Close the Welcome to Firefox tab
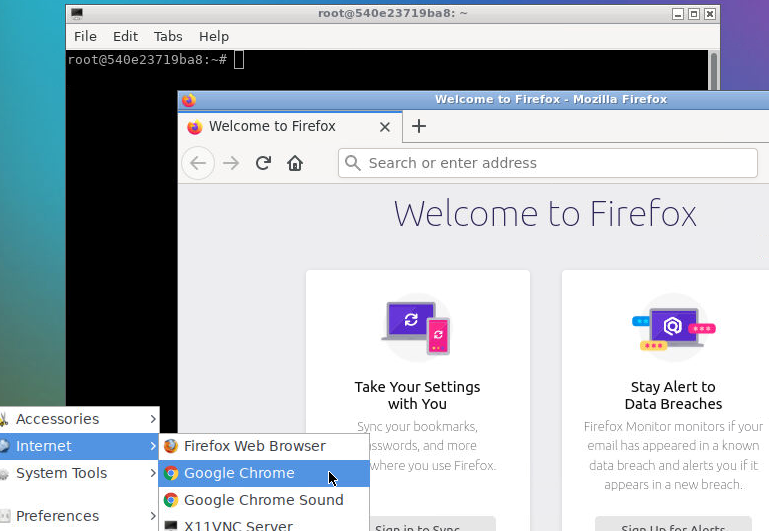Viewport: 769px width, 531px height. 385,127
